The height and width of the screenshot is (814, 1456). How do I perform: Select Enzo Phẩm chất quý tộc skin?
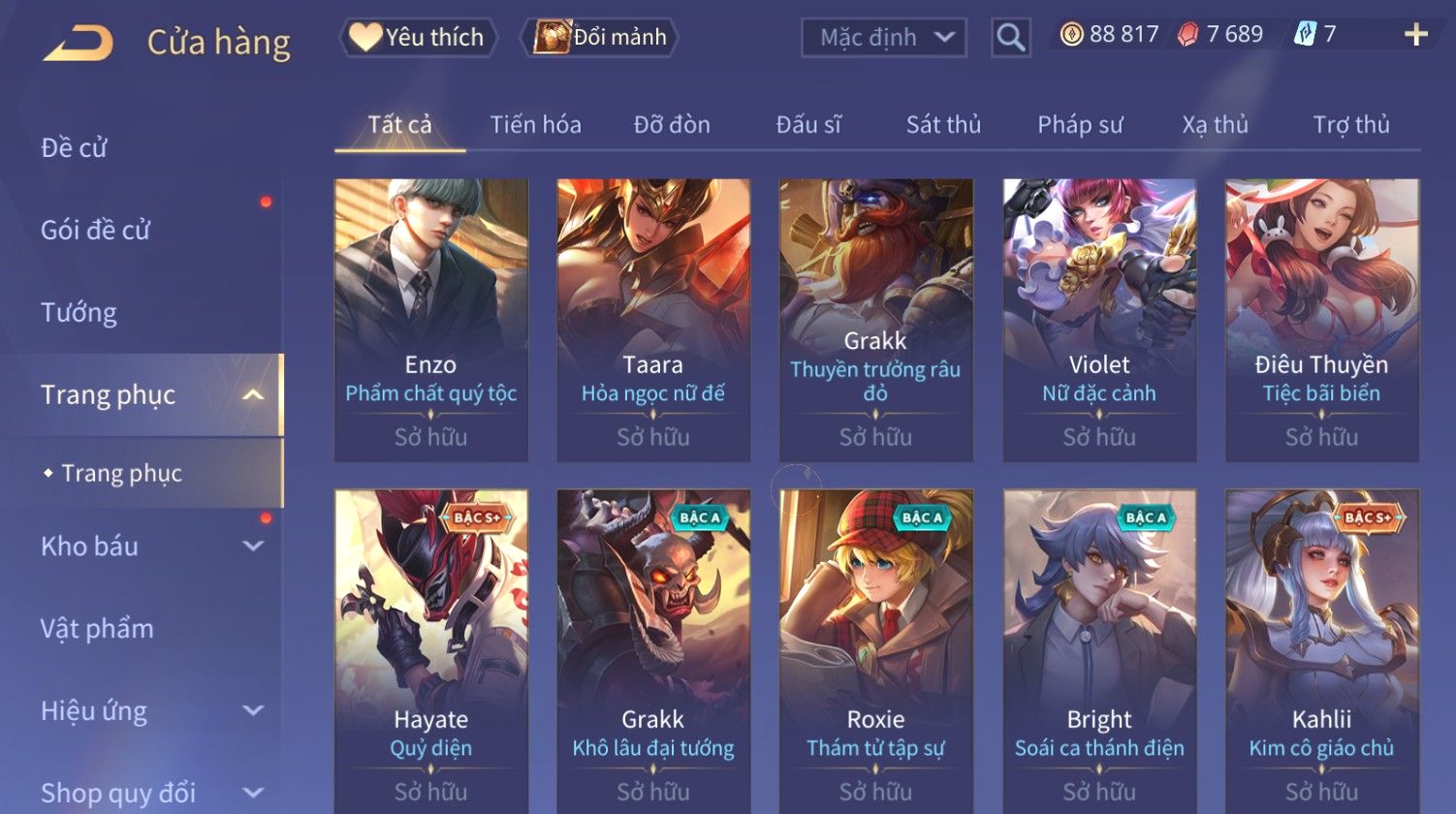[x=430, y=320]
